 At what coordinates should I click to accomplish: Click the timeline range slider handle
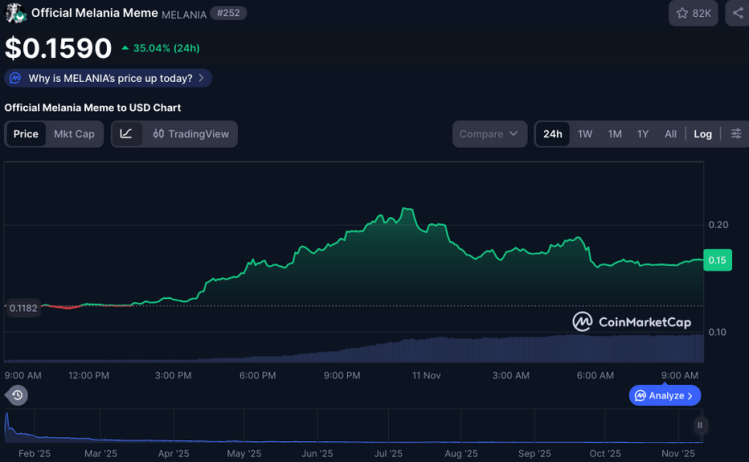pyautogui.click(x=700, y=425)
